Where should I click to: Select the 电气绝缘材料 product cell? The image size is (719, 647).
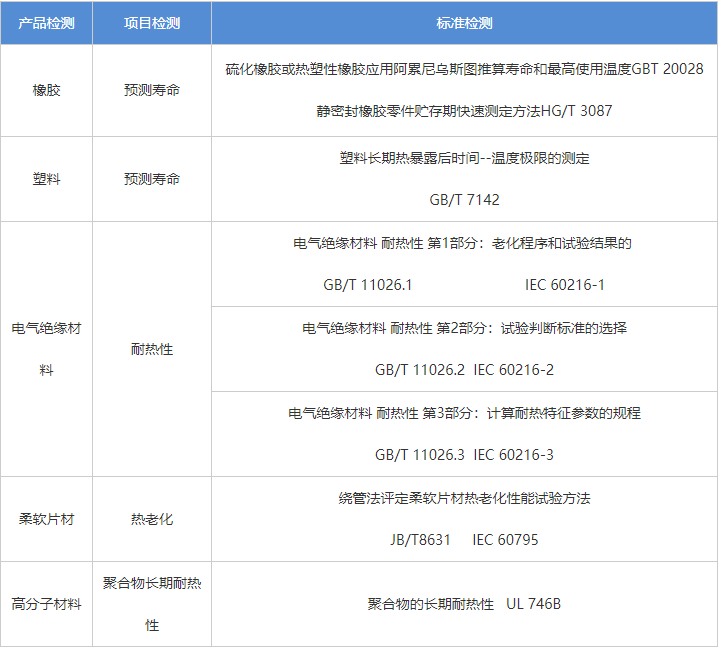tap(46, 349)
